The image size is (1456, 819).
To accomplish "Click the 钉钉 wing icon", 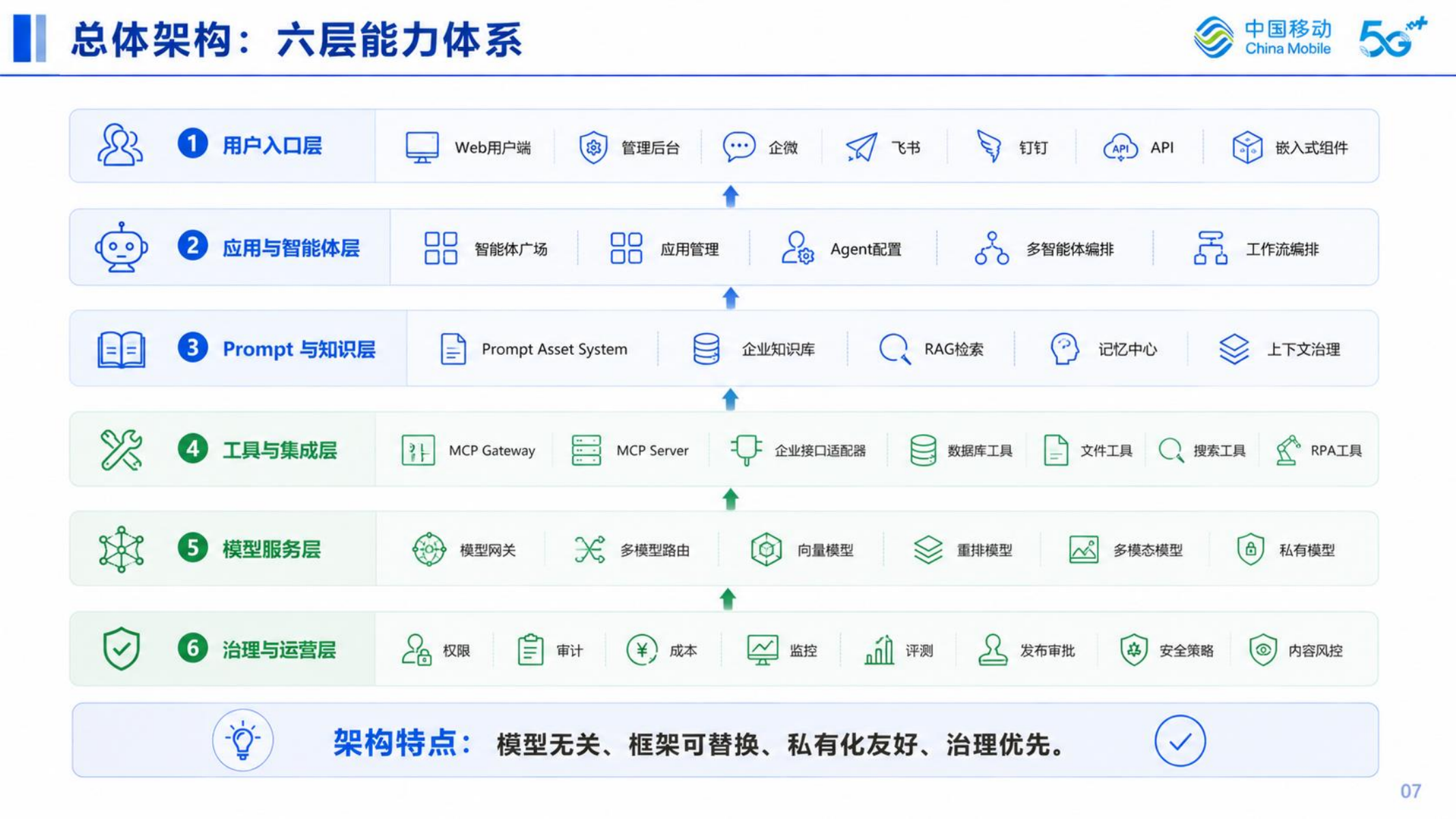I will (988, 147).
